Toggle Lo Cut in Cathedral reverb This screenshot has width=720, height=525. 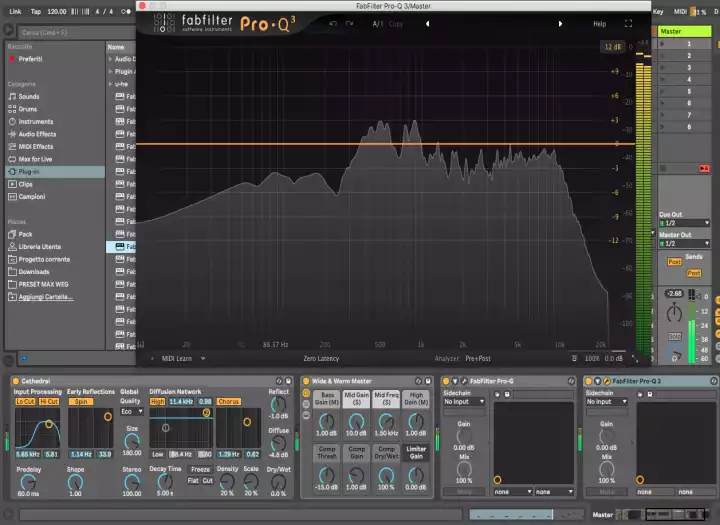click(25, 401)
